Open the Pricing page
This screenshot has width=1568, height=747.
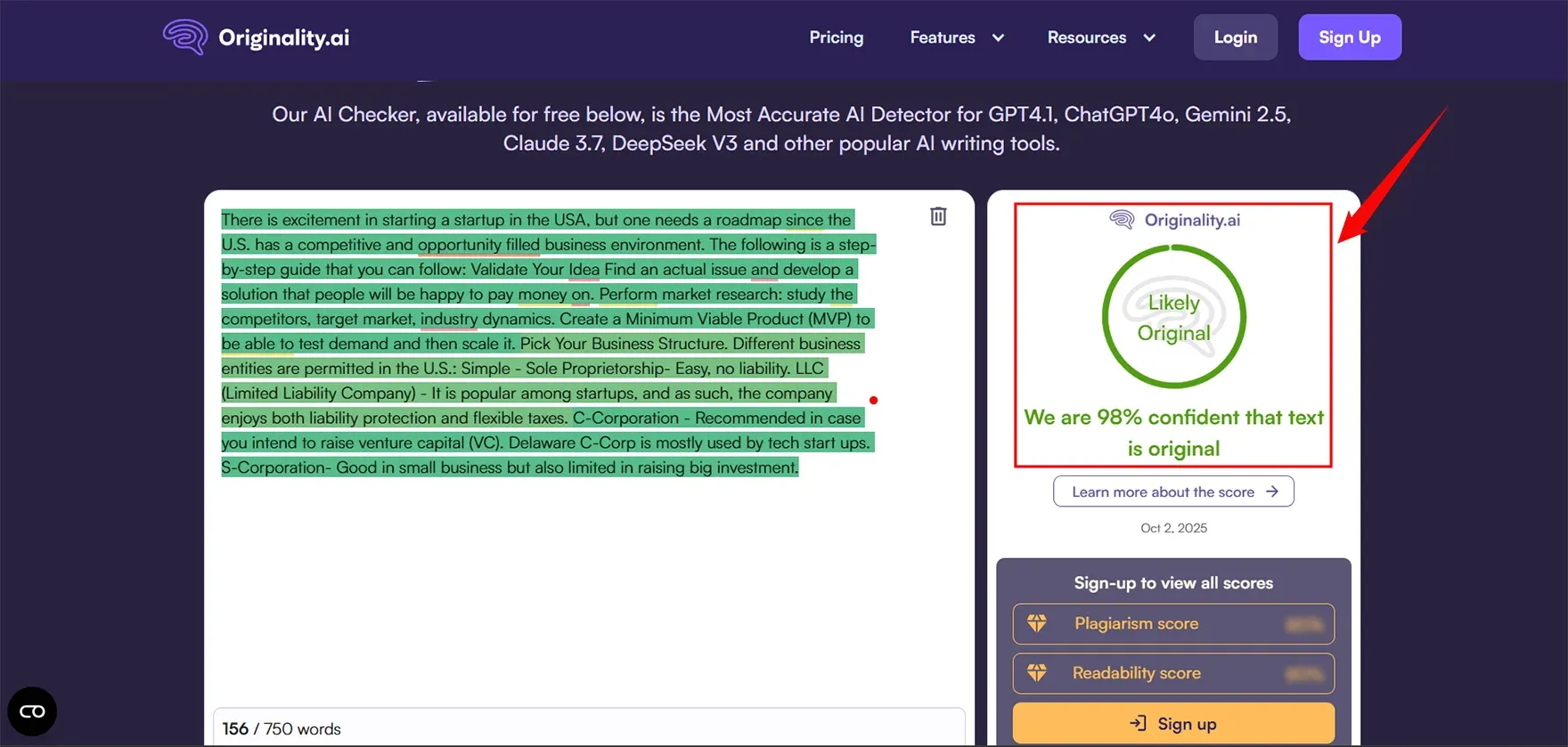(x=836, y=37)
